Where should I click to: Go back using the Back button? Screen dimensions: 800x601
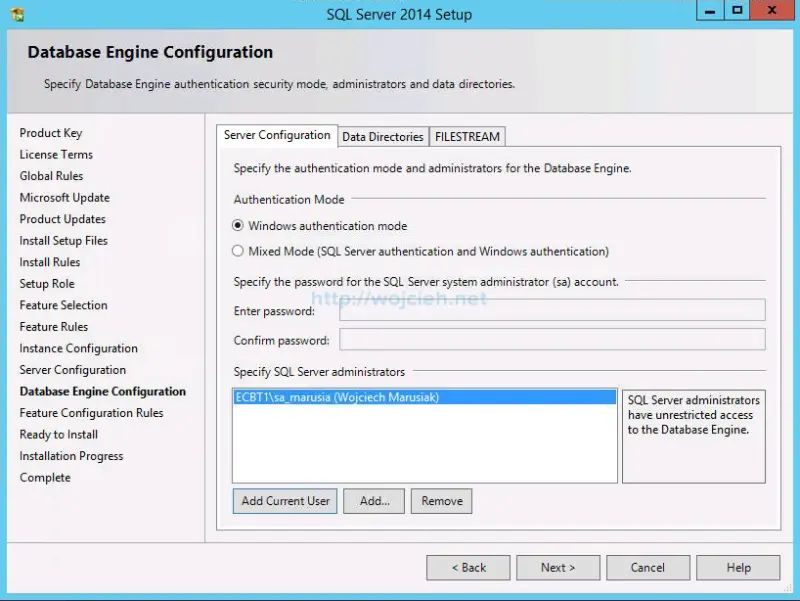click(x=468, y=567)
